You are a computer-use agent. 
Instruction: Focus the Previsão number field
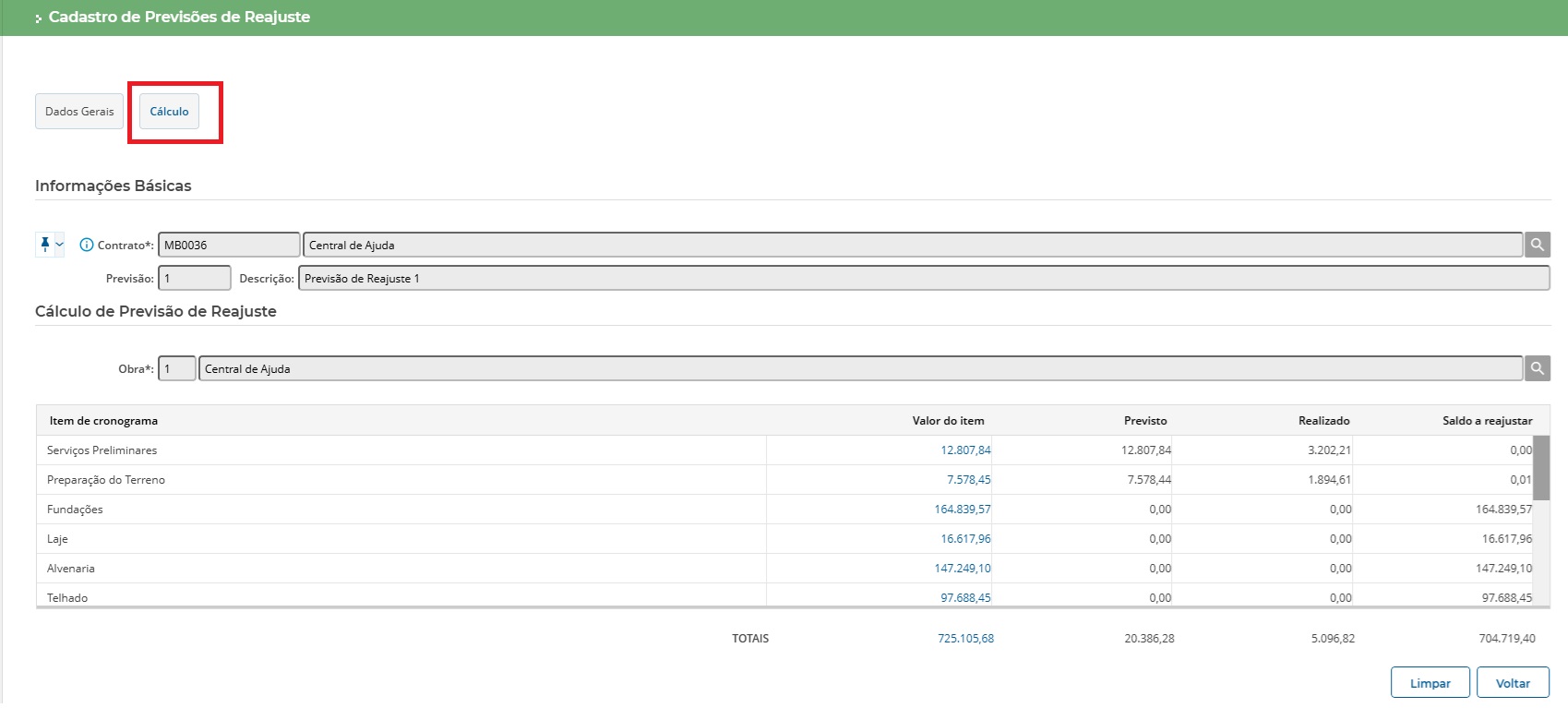point(194,279)
